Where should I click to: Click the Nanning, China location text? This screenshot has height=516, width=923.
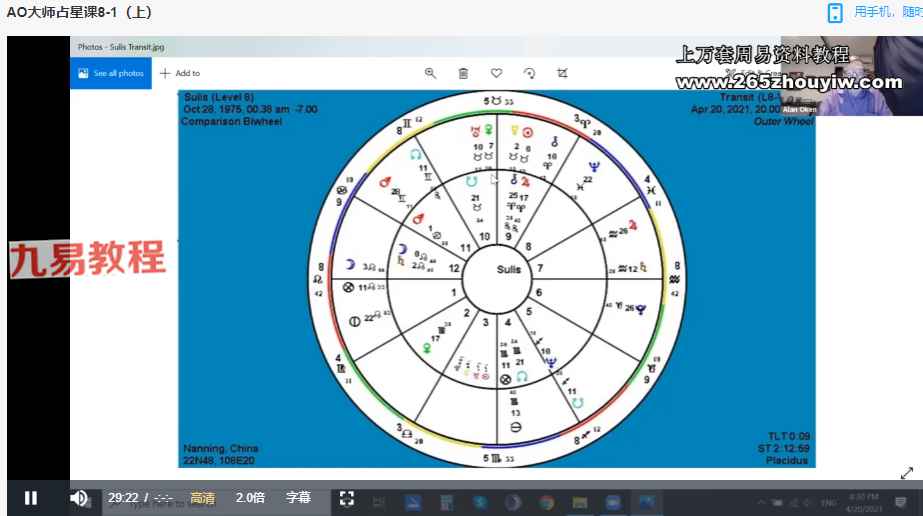221,448
